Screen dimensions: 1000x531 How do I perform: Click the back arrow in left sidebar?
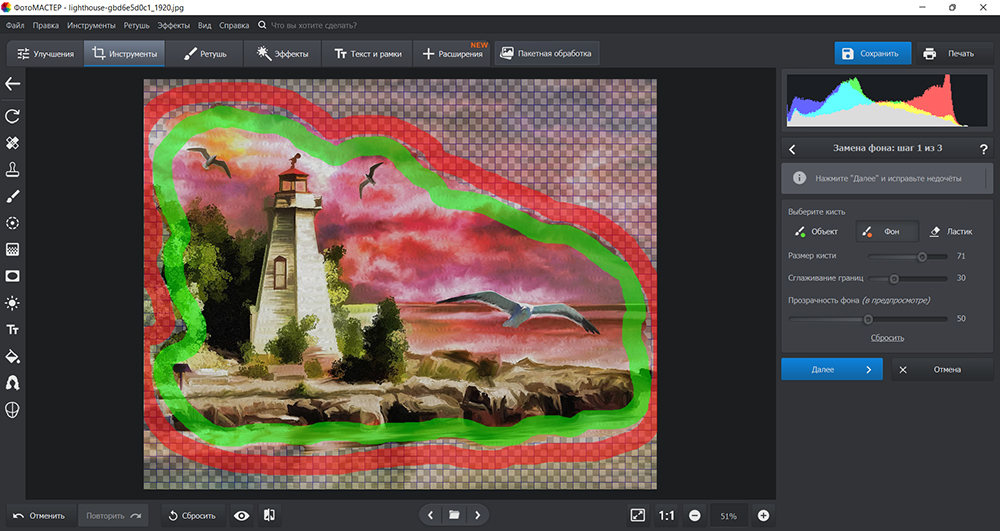[13, 85]
